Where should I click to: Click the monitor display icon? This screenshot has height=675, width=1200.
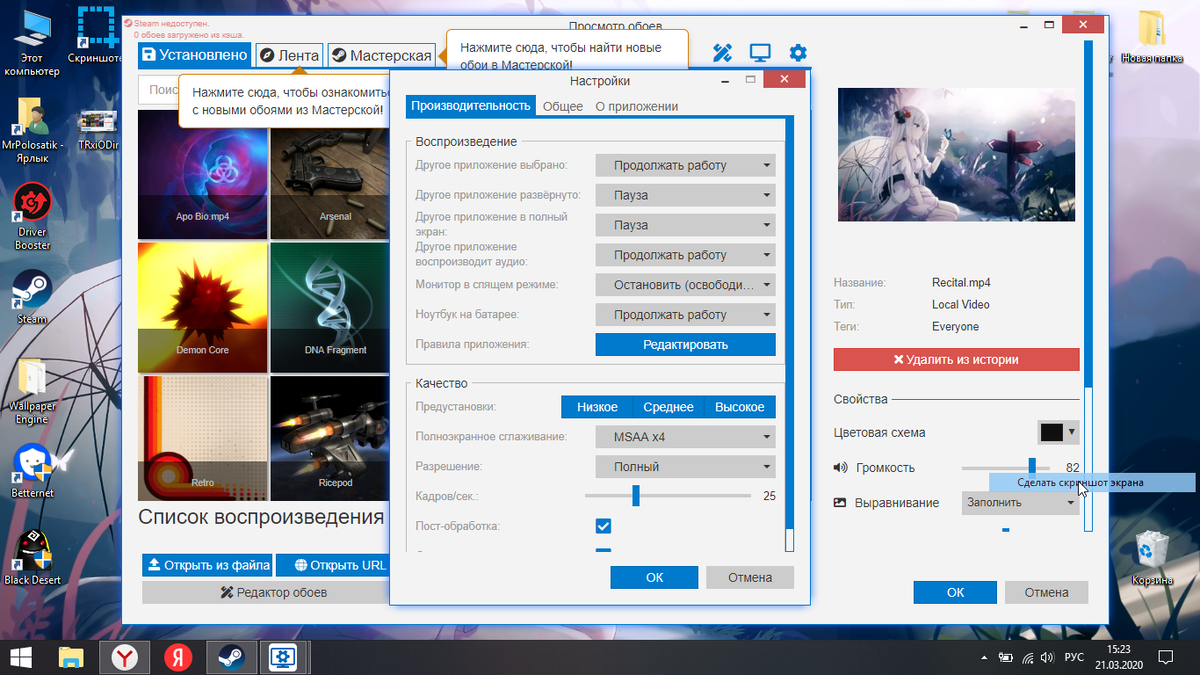tap(760, 53)
